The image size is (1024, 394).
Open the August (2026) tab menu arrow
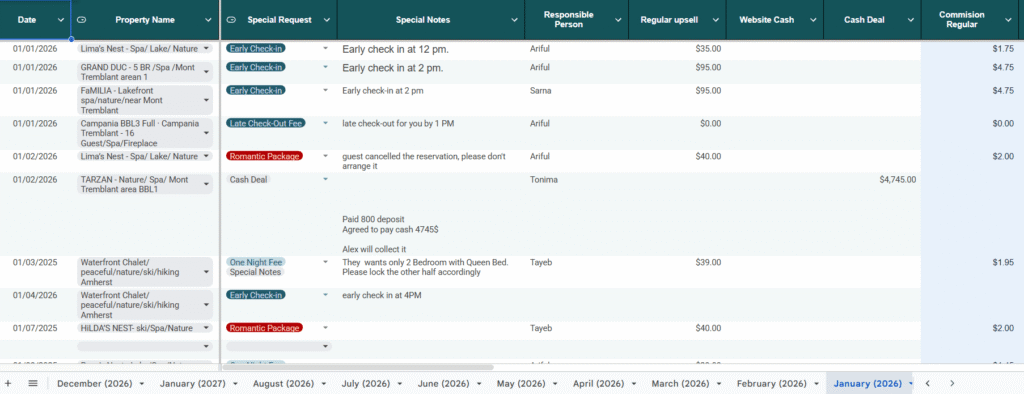pos(323,384)
